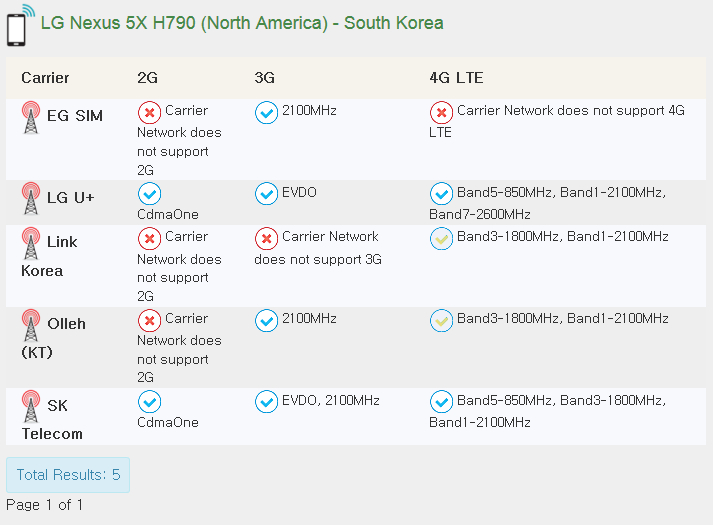The width and height of the screenshot is (713, 525).
Task: Click the red X icon in EG SIM 2G cell
Action: (149, 112)
